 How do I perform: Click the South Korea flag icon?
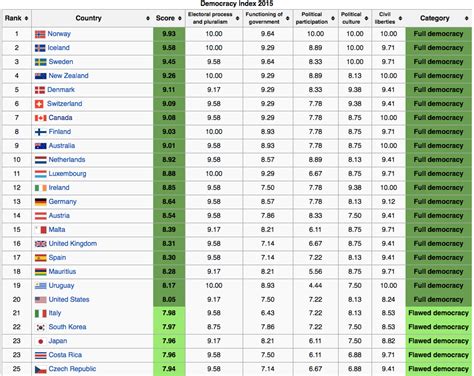pyautogui.click(x=41, y=327)
